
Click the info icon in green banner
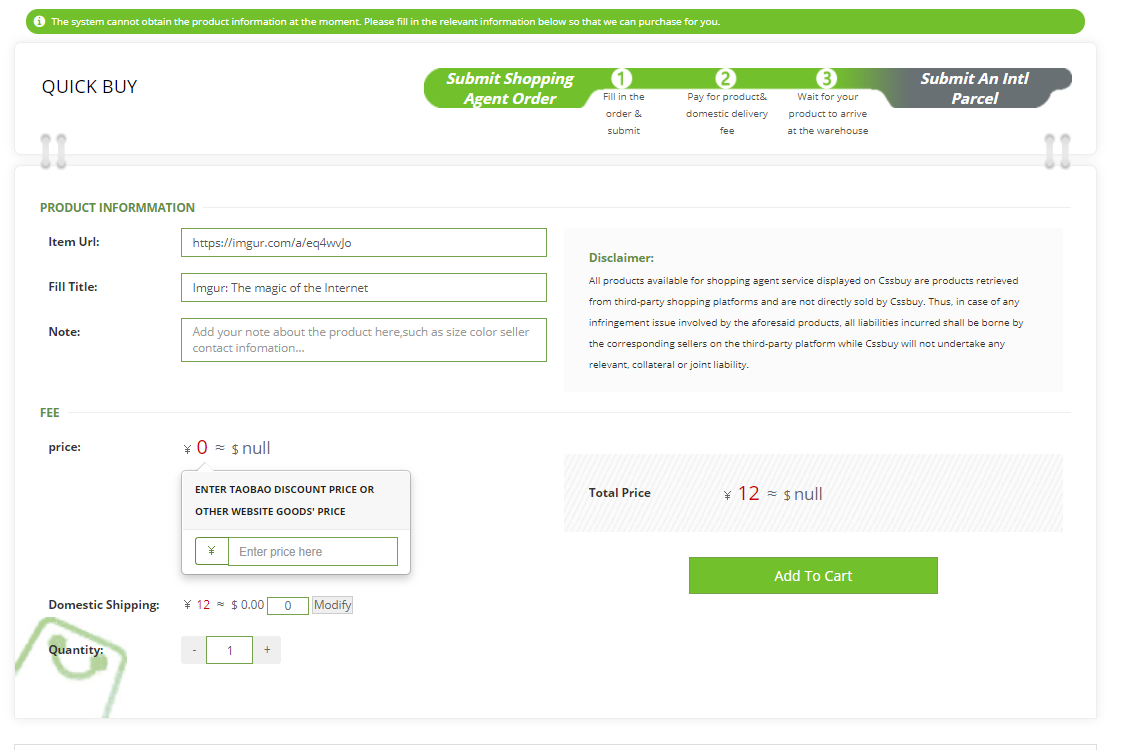coord(40,22)
